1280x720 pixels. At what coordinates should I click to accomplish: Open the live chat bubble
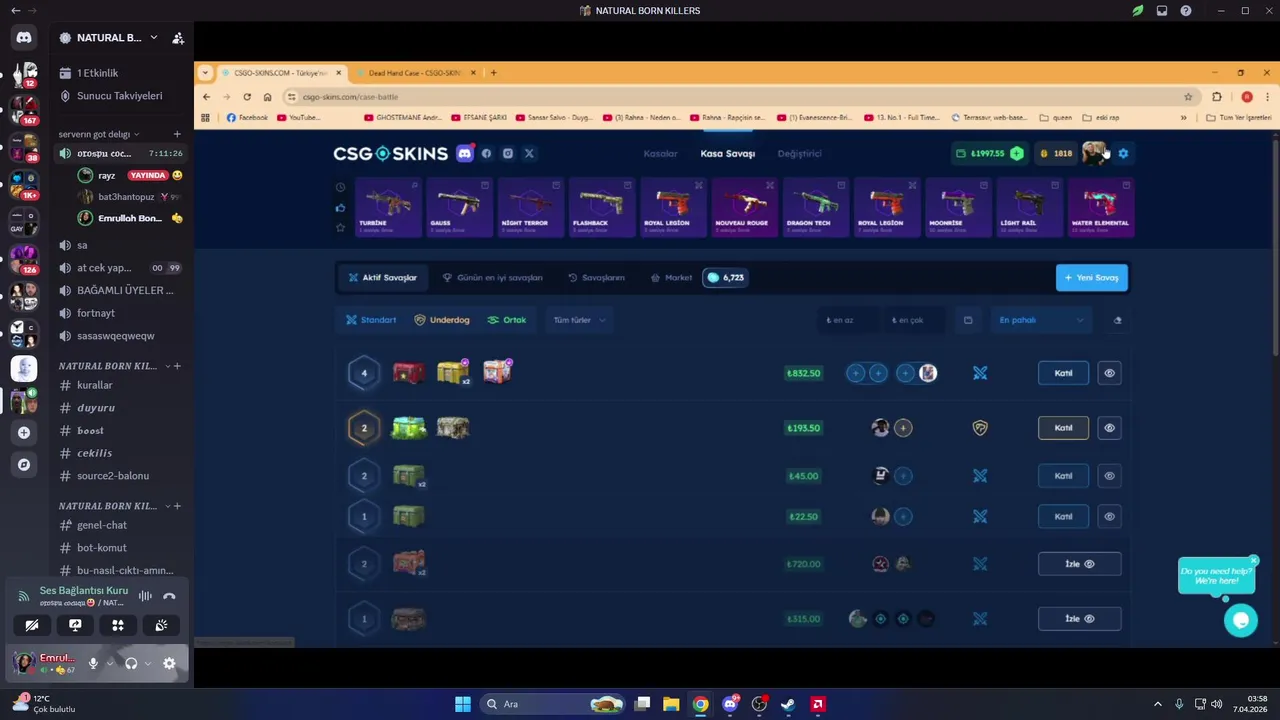pos(1241,620)
